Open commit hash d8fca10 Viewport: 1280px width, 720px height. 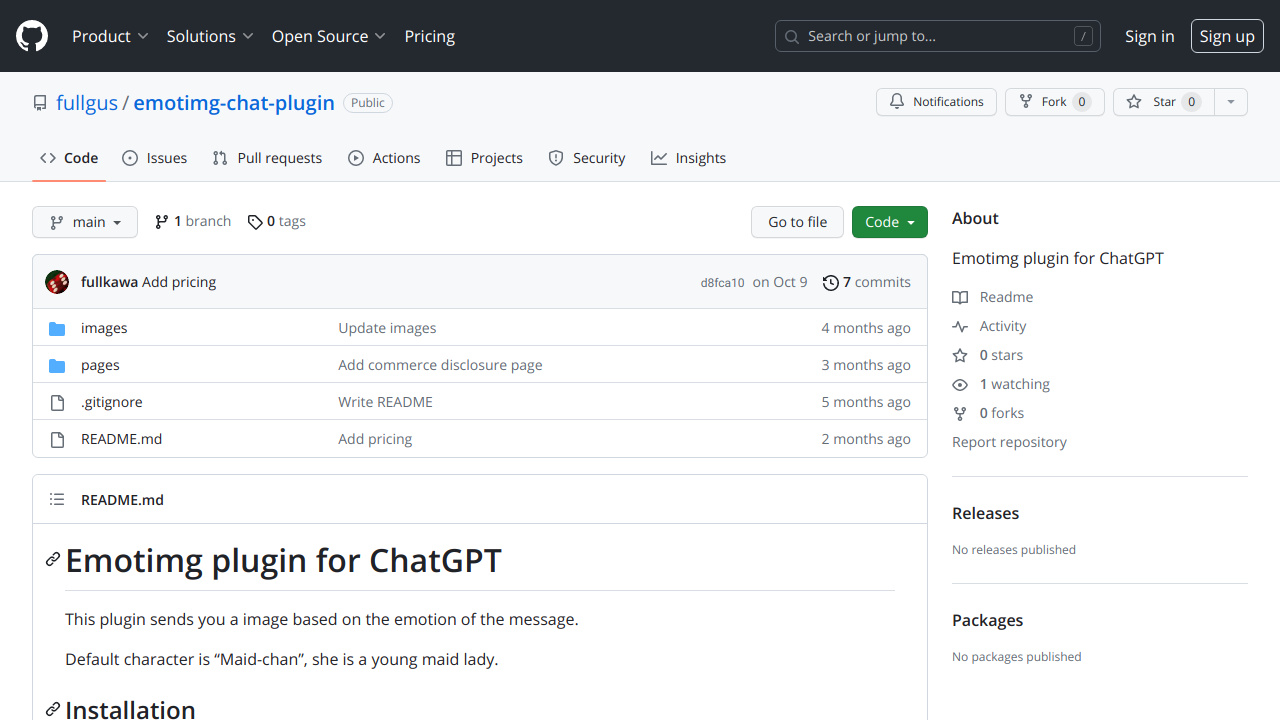(x=722, y=283)
